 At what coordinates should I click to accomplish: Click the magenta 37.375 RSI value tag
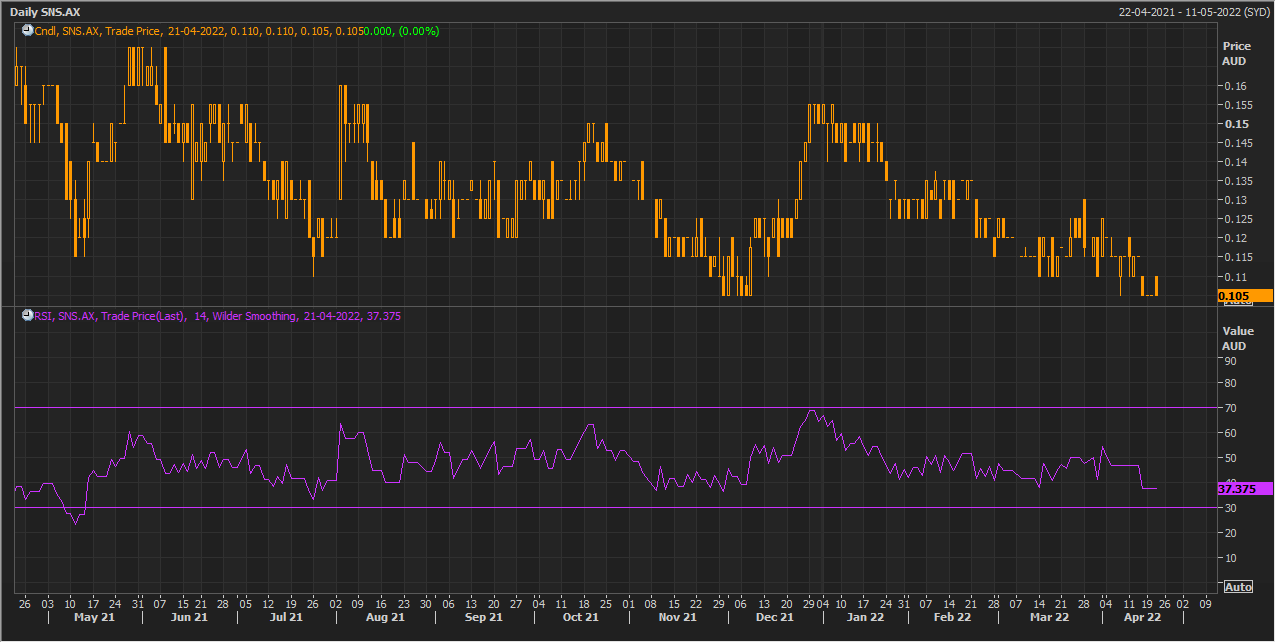1244,489
